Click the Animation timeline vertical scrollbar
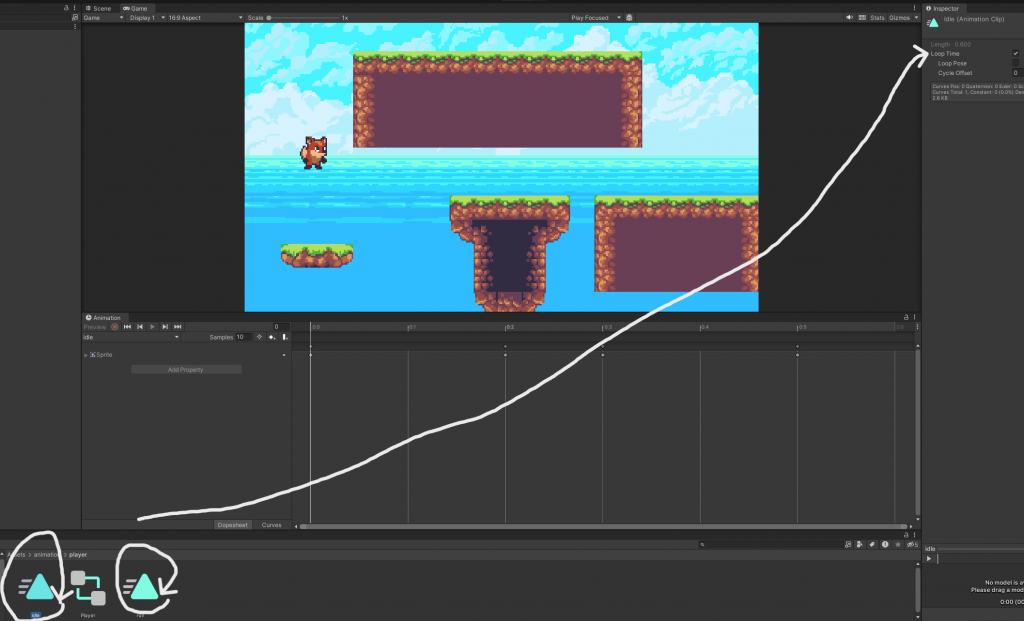 (x=918, y=432)
